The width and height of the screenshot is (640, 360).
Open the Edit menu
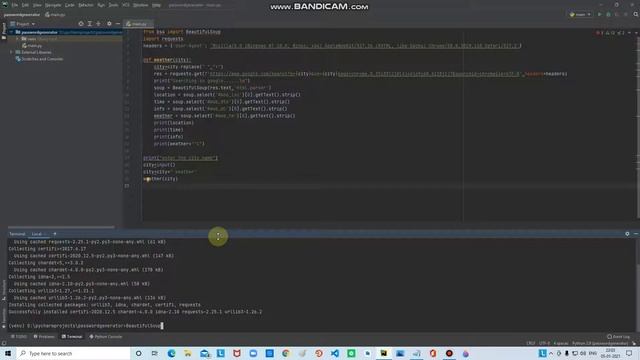[x=25, y=5]
